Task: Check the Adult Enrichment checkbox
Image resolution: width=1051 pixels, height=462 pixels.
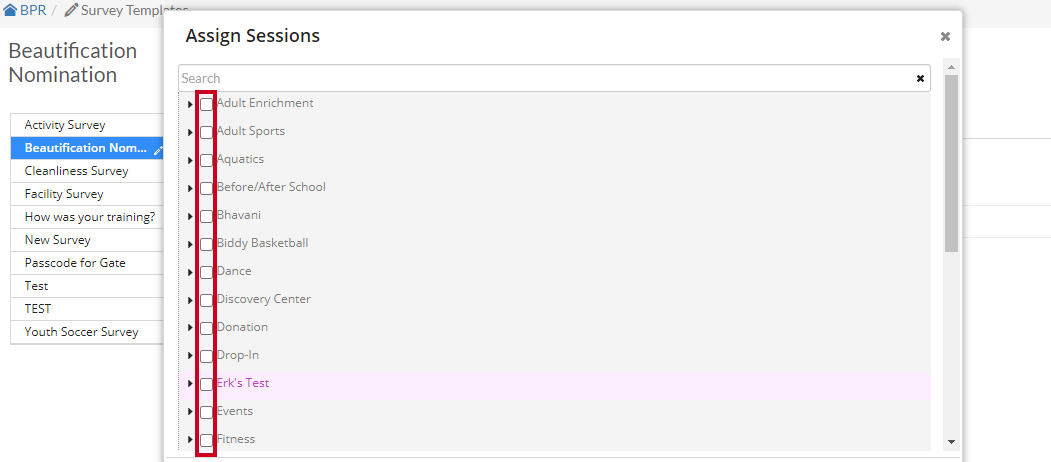Action: [206, 104]
